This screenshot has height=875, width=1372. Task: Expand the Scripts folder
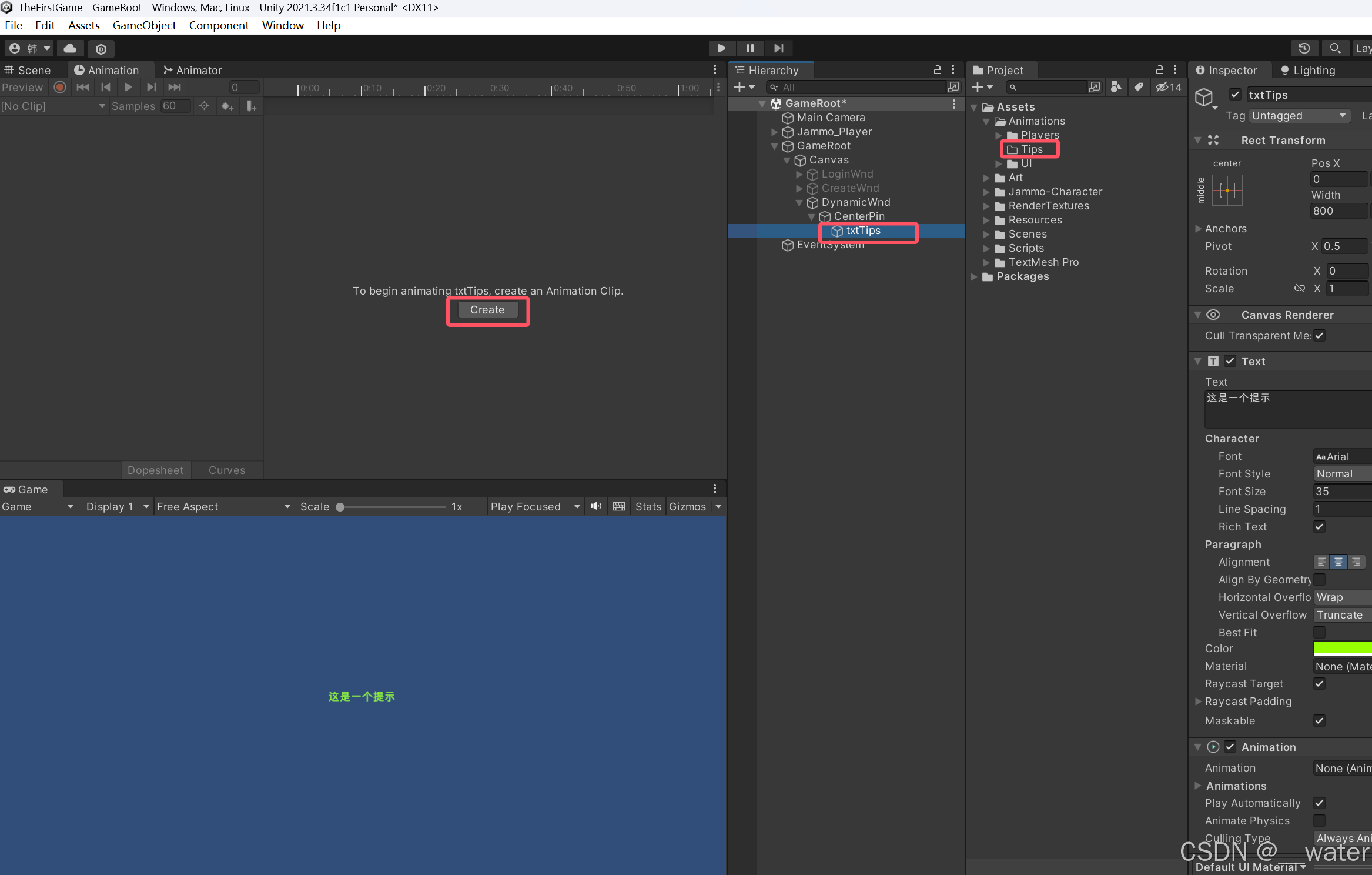[986, 248]
